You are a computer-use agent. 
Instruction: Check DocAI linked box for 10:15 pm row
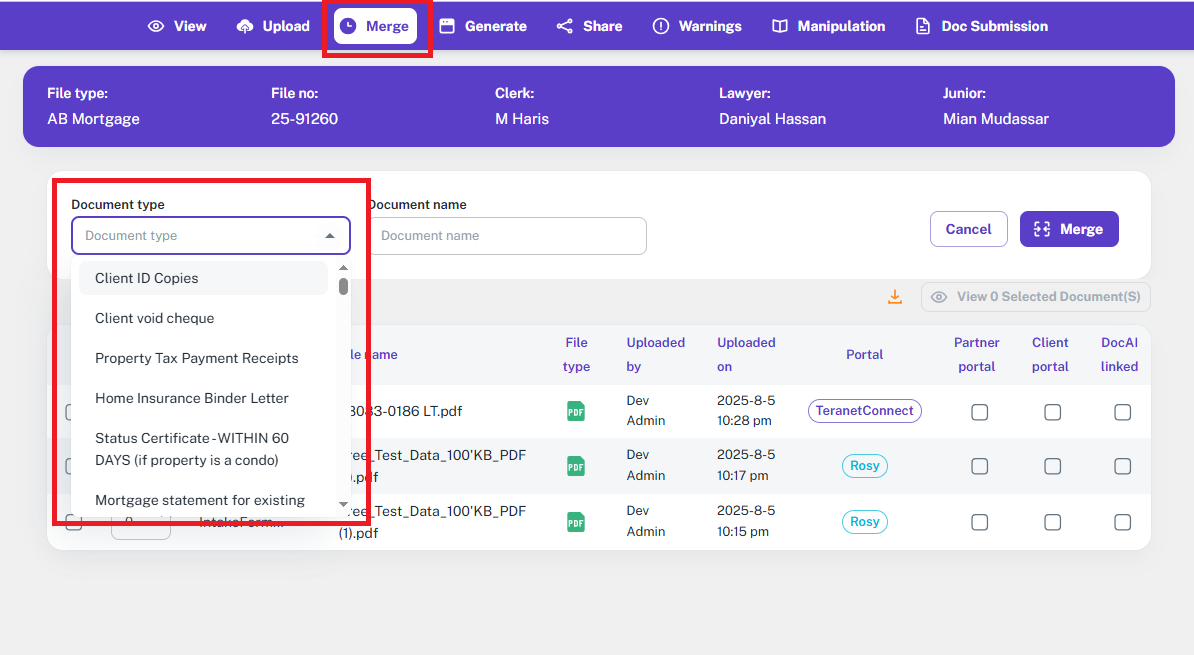tap(1123, 522)
